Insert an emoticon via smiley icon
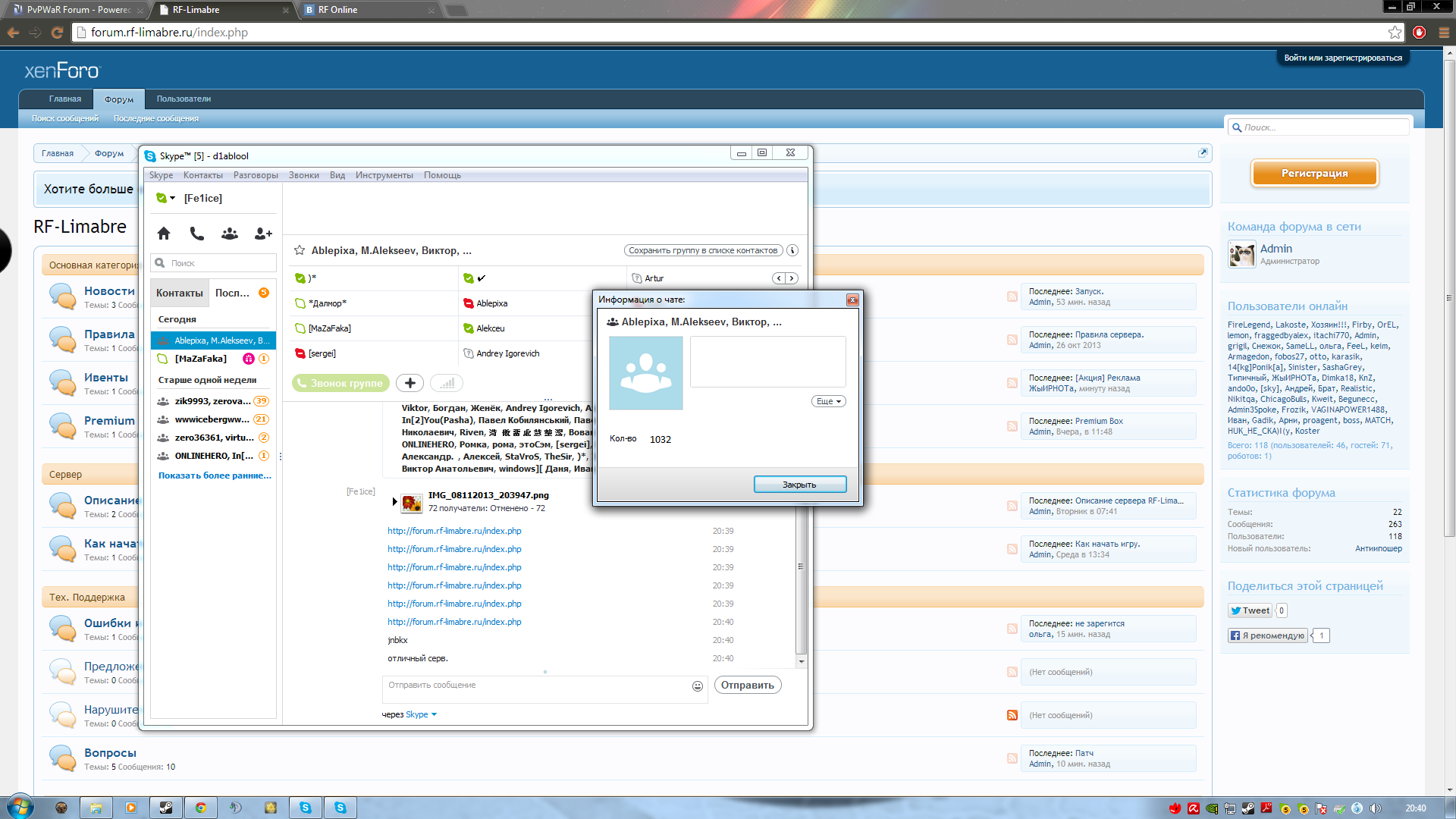This screenshot has width=1456, height=819. click(698, 686)
